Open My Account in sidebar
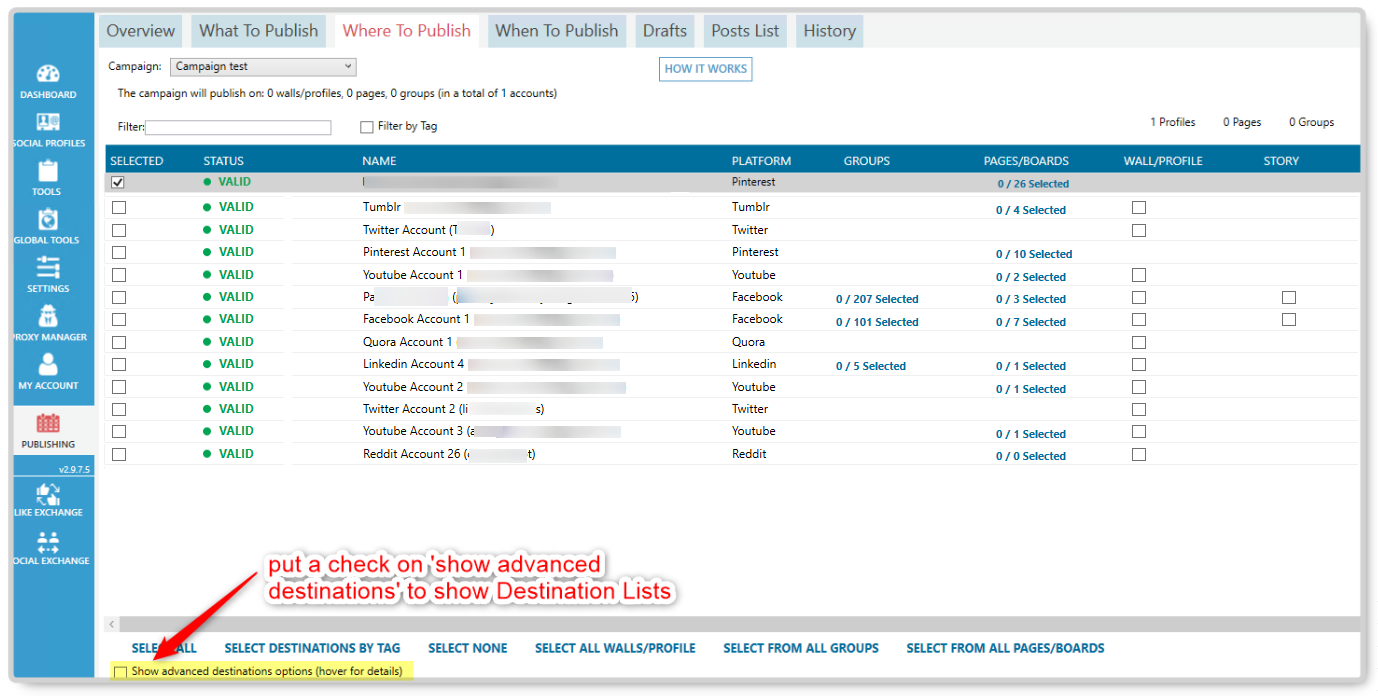The image size is (1378, 696). [48, 371]
